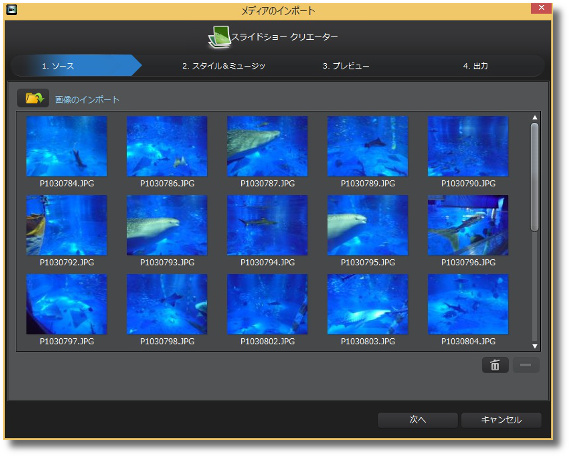Viewport: 570px width, 457px height.
Task: Close the メディアのインポート dialog
Action: (x=541, y=8)
